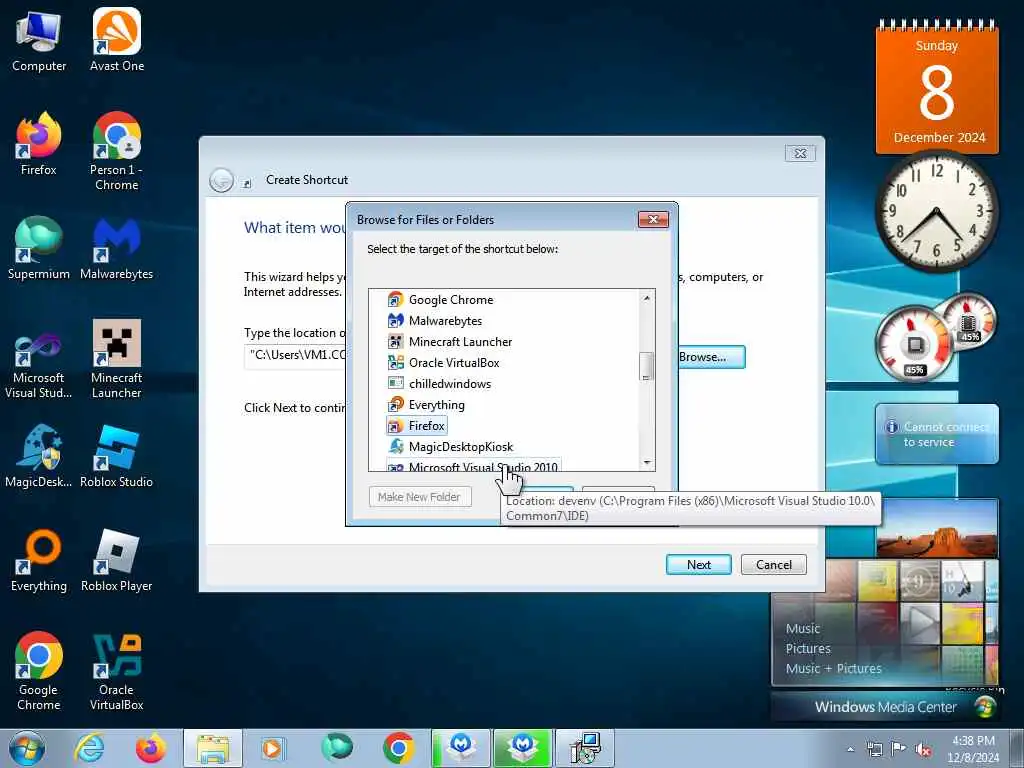Choose MagicDesktopKiosk in the browse list
This screenshot has width=1024, height=768.
coord(460,447)
